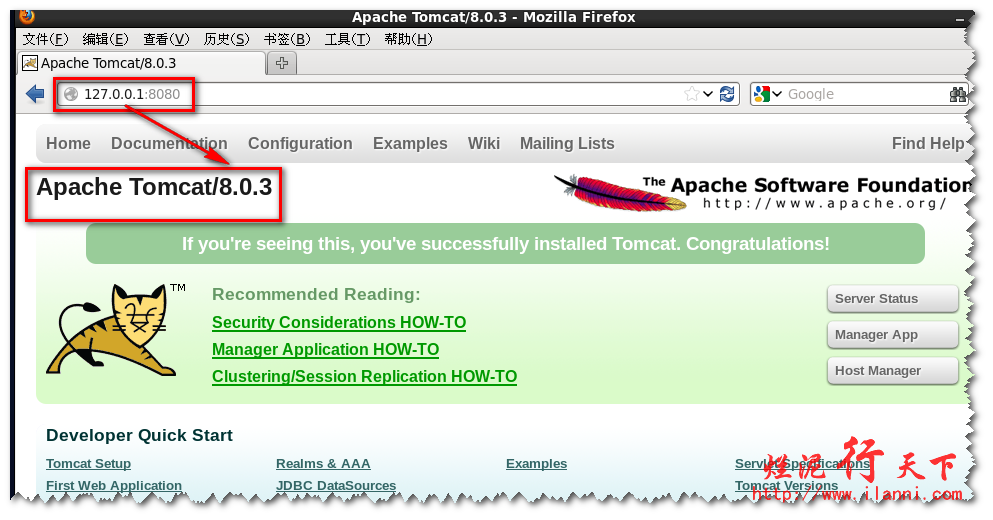
Task: Click the site identity globe icon
Action: point(70,94)
